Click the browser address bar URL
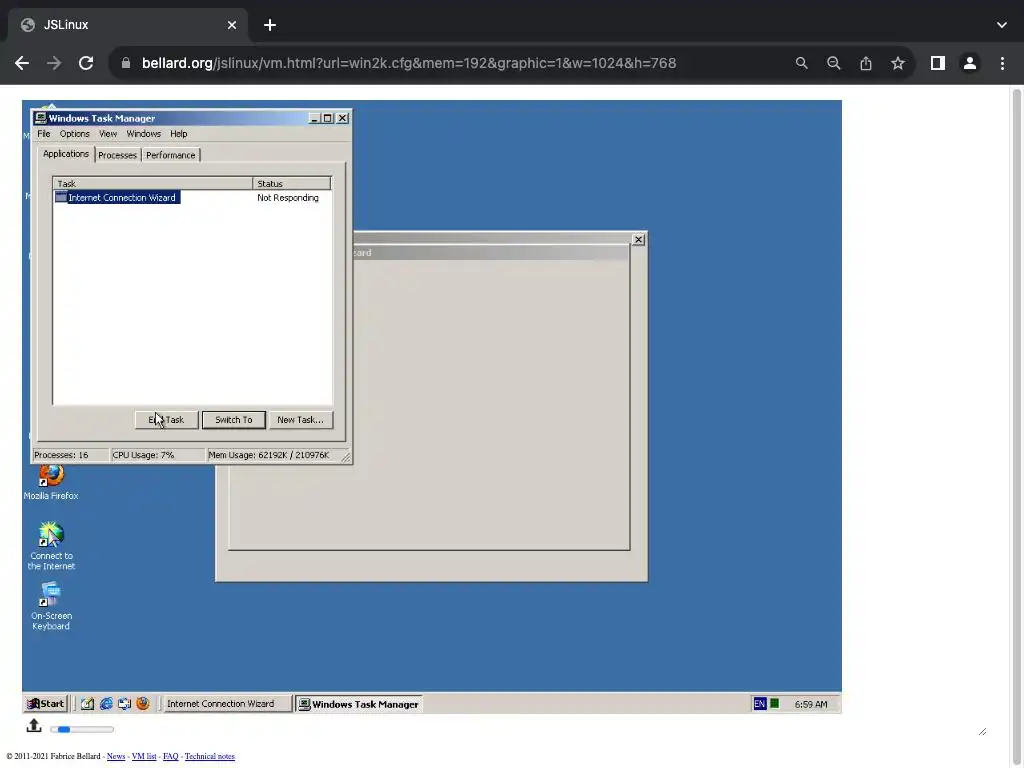 tap(409, 63)
